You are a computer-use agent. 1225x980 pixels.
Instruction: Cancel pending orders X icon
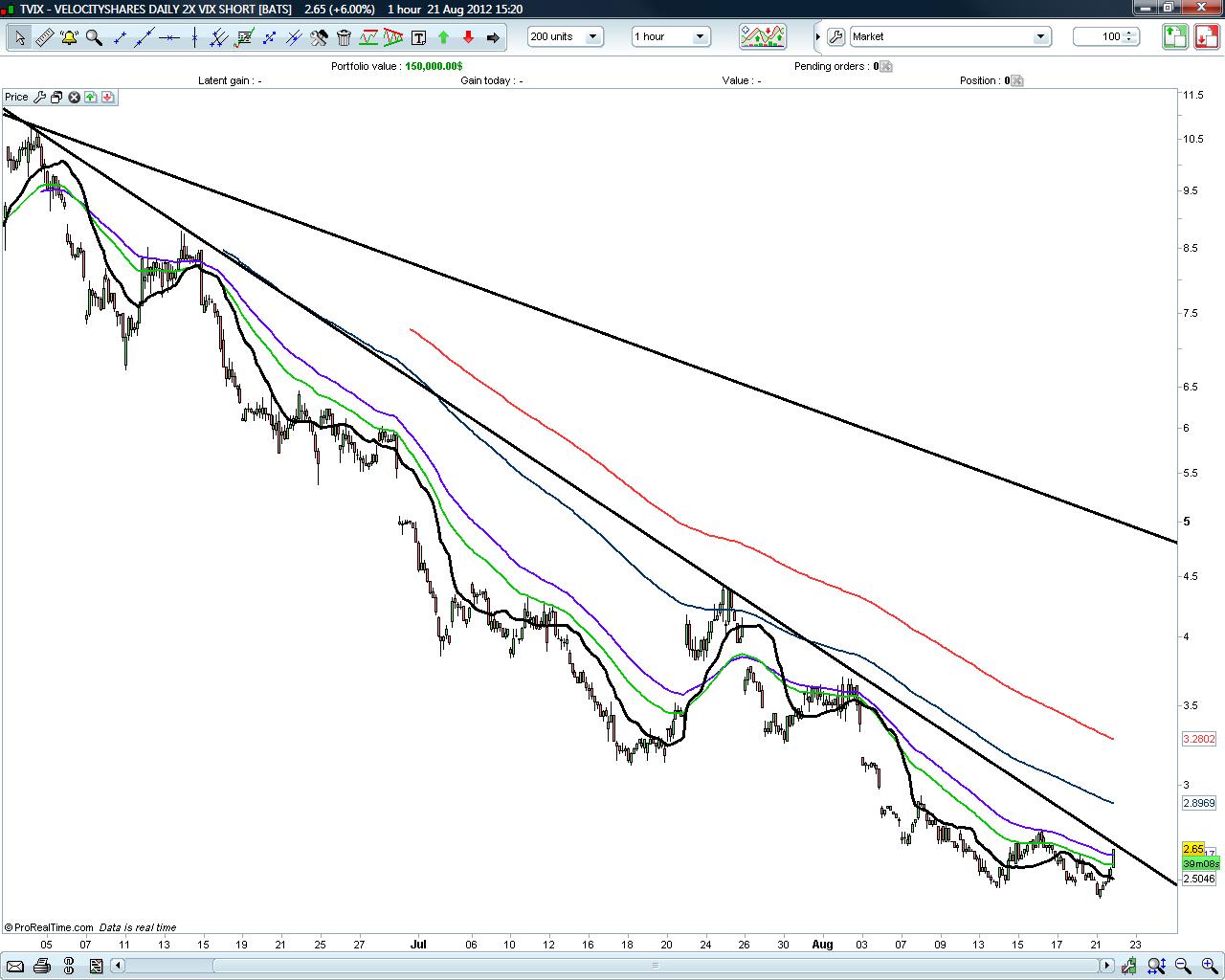coord(886,66)
